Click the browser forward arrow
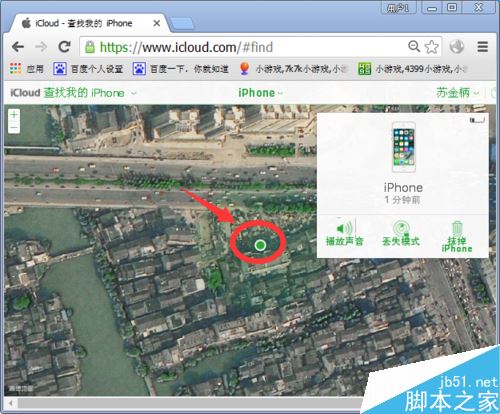Screen dimensions: 500x414 41,47
